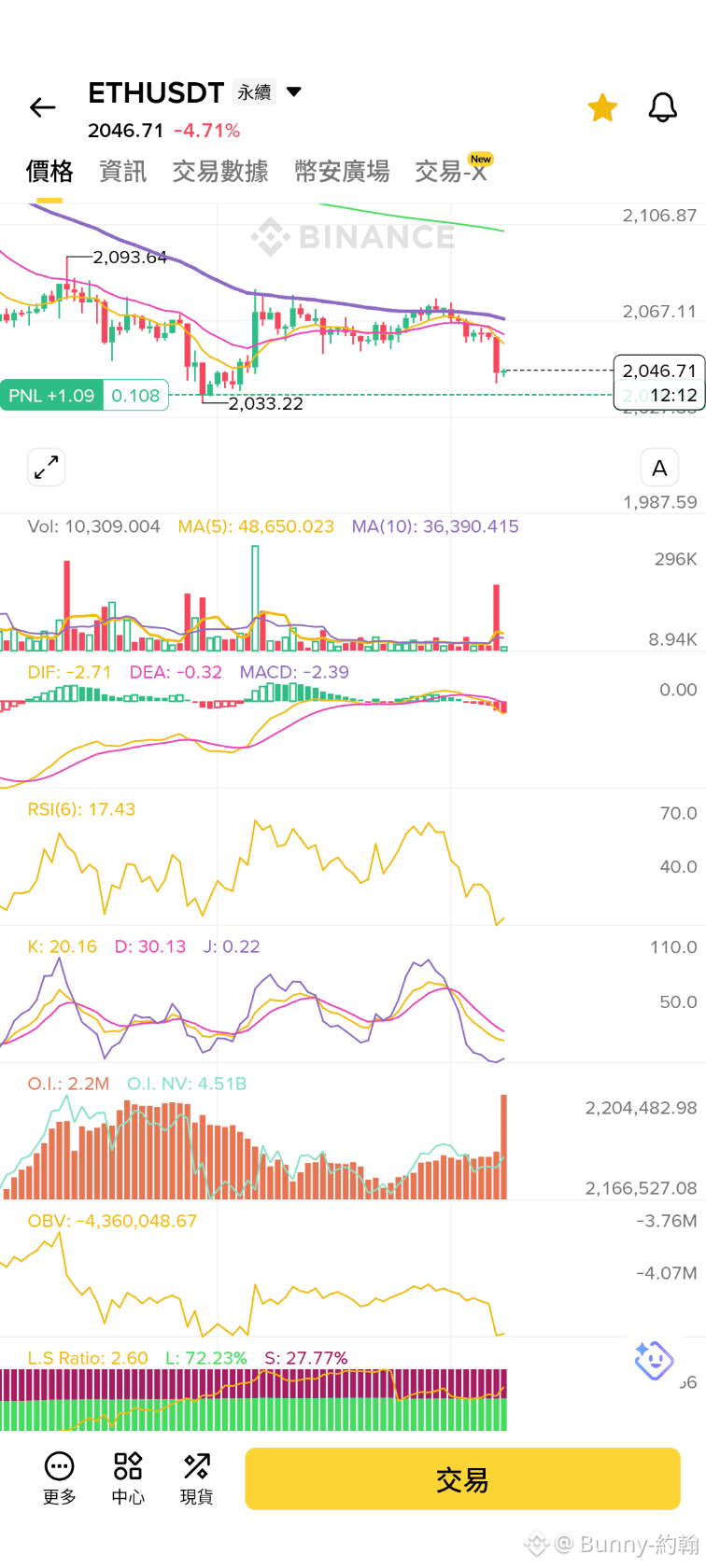Image resolution: width=706 pixels, height=1568 pixels.
Task: Tap the S: 27.77% short ratio
Action: (x=306, y=1358)
